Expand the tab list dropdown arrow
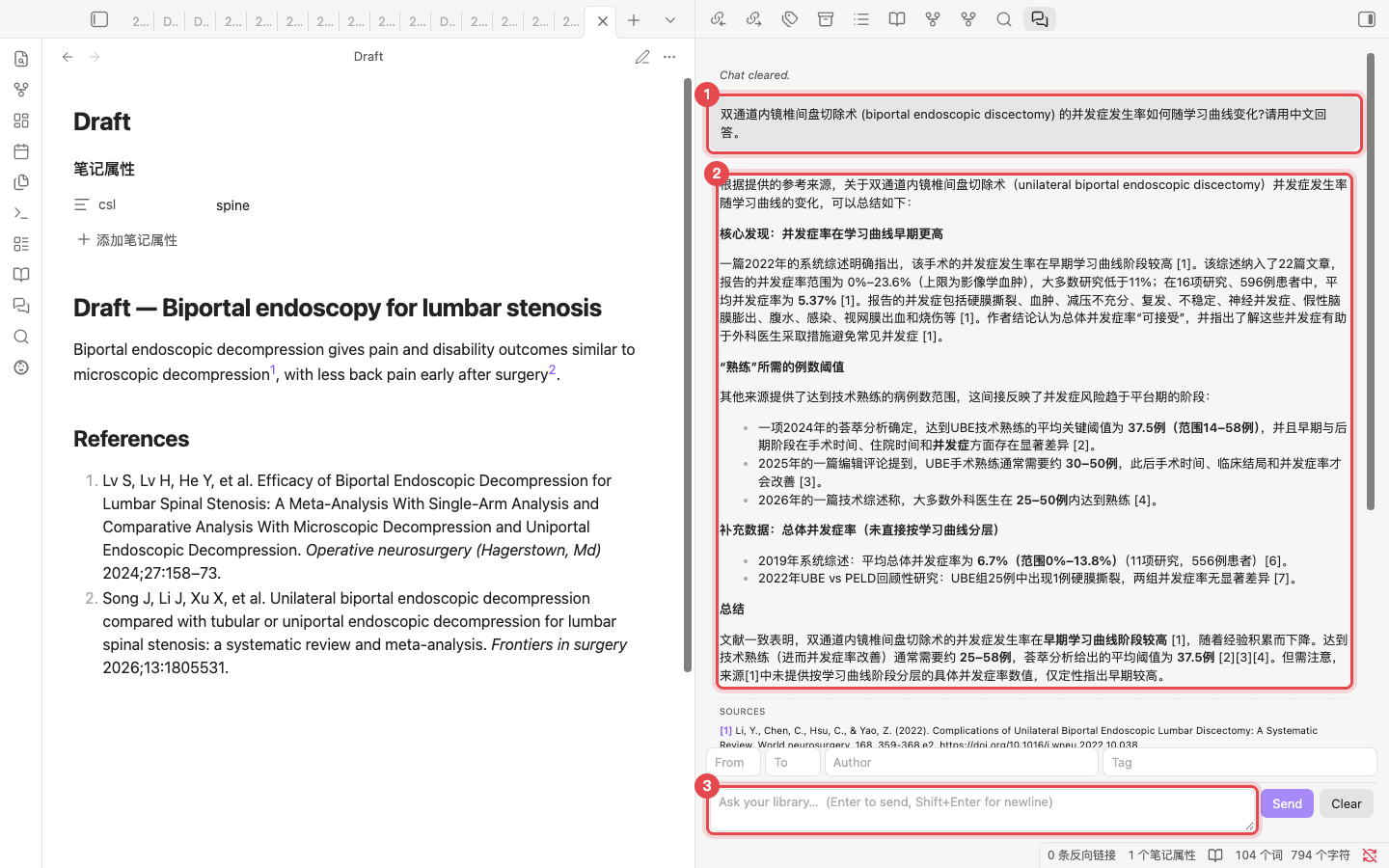The width and height of the screenshot is (1389, 868). click(670, 20)
